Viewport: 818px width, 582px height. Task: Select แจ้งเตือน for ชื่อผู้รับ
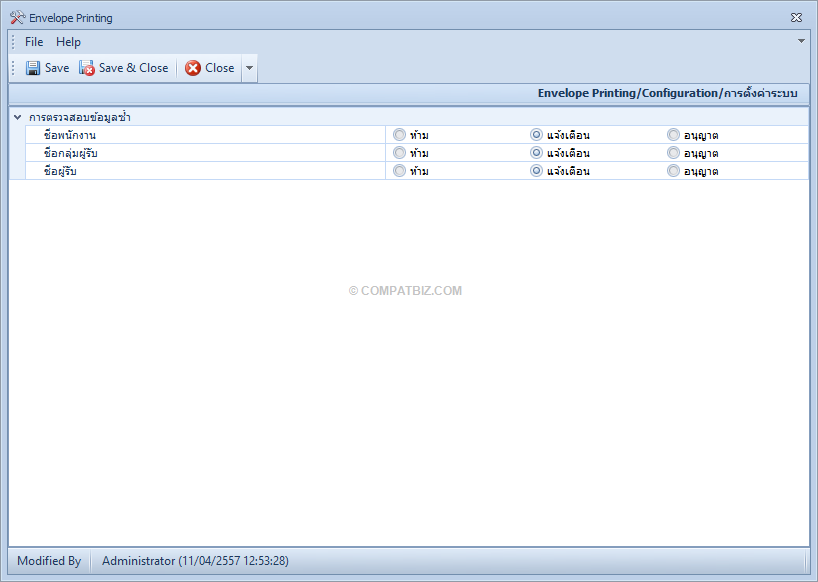click(x=536, y=171)
